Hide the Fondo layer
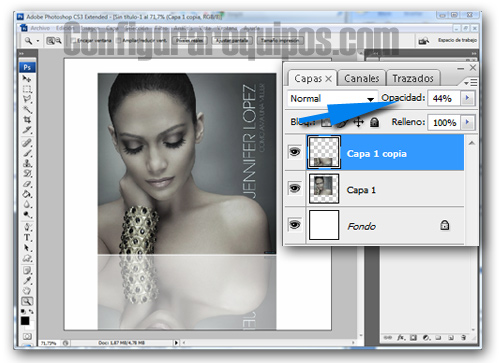This screenshot has width=500, height=363. (x=294, y=225)
